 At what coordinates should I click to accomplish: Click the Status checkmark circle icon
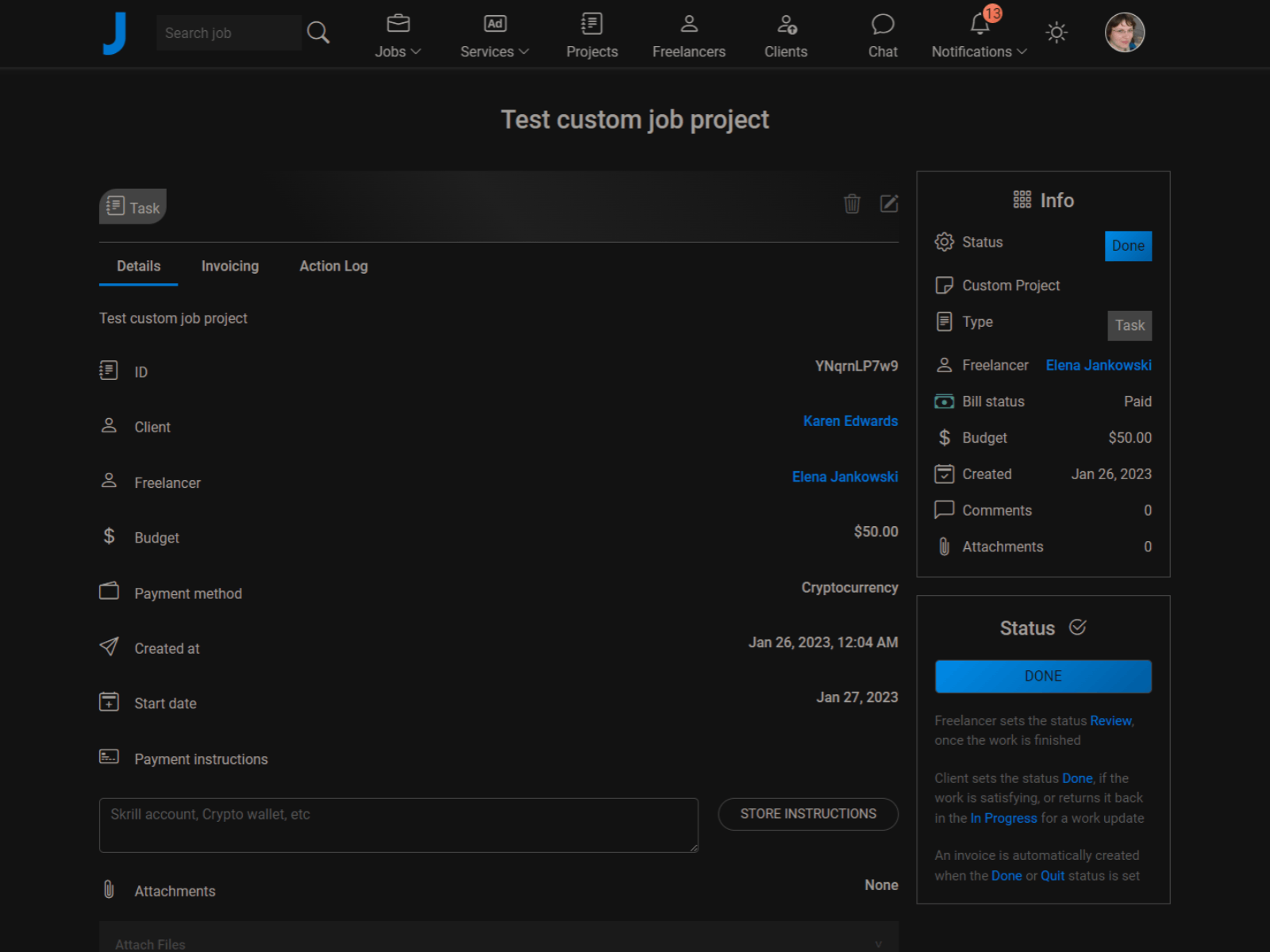tap(1077, 627)
